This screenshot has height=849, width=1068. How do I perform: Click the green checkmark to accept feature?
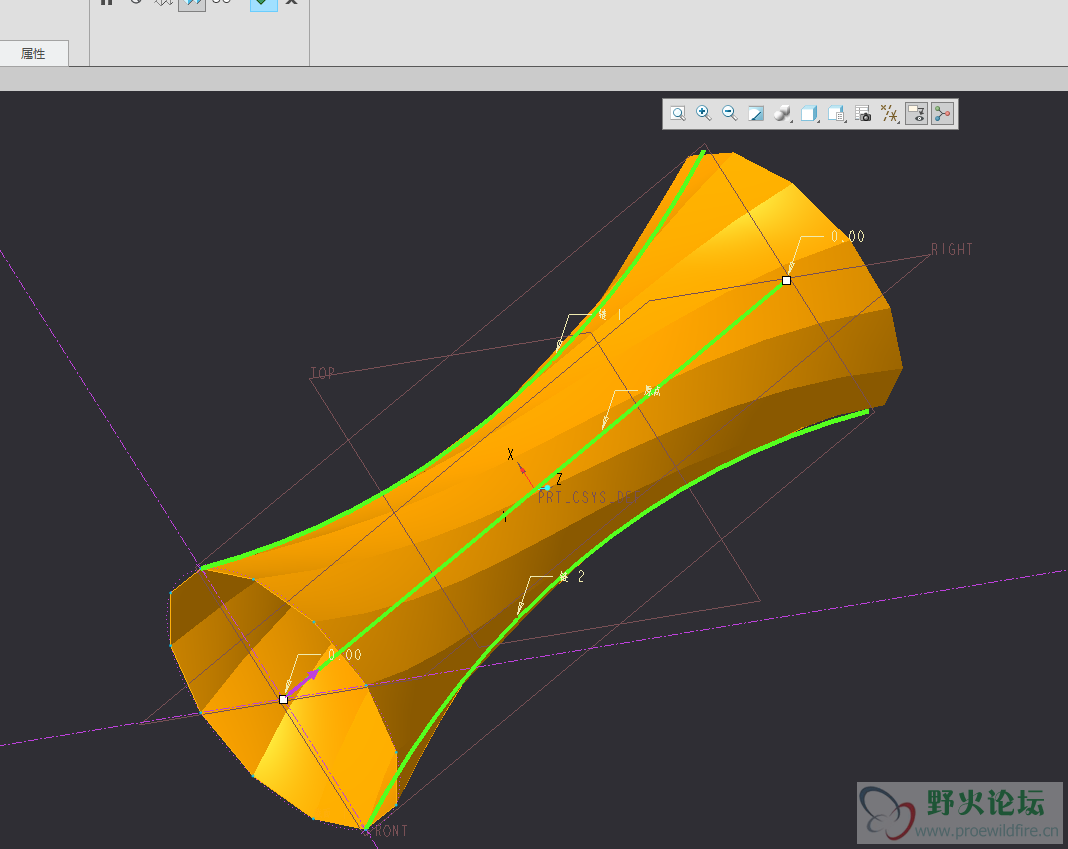pyautogui.click(x=263, y=3)
